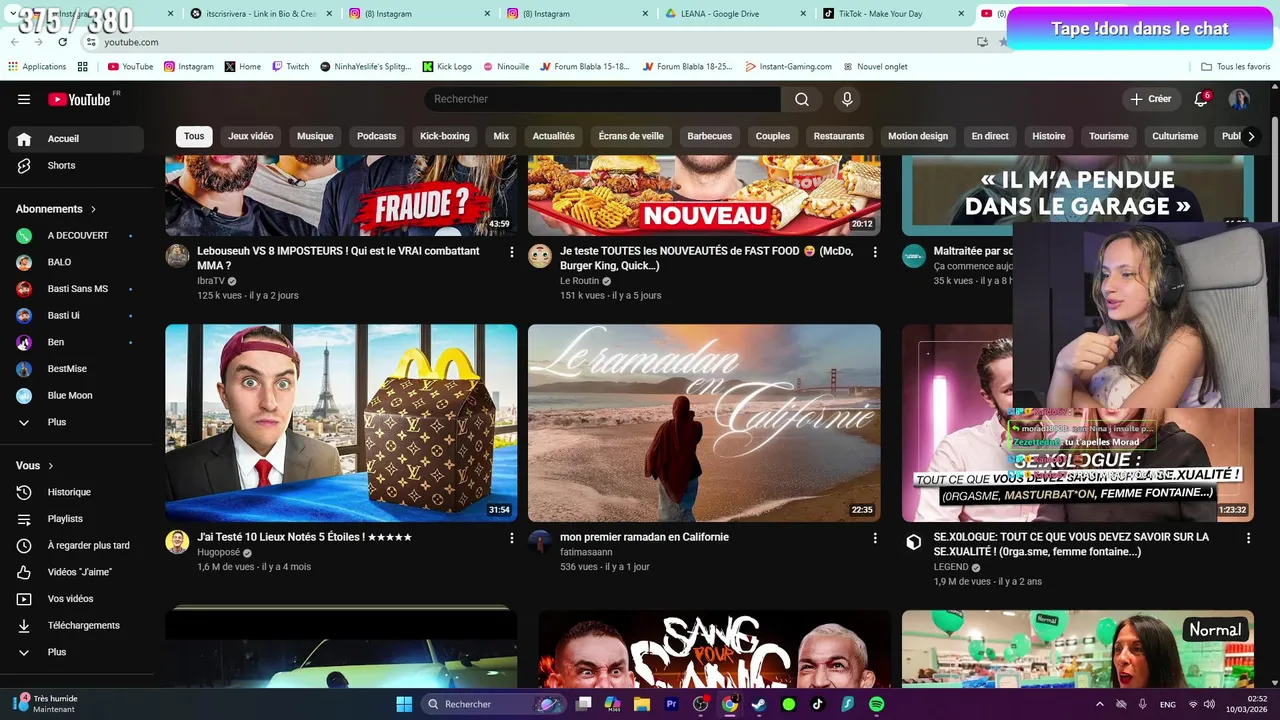Image resolution: width=1280 pixels, height=720 pixels.
Task: Open the LEGEND channel avatar
Action: click(x=914, y=542)
